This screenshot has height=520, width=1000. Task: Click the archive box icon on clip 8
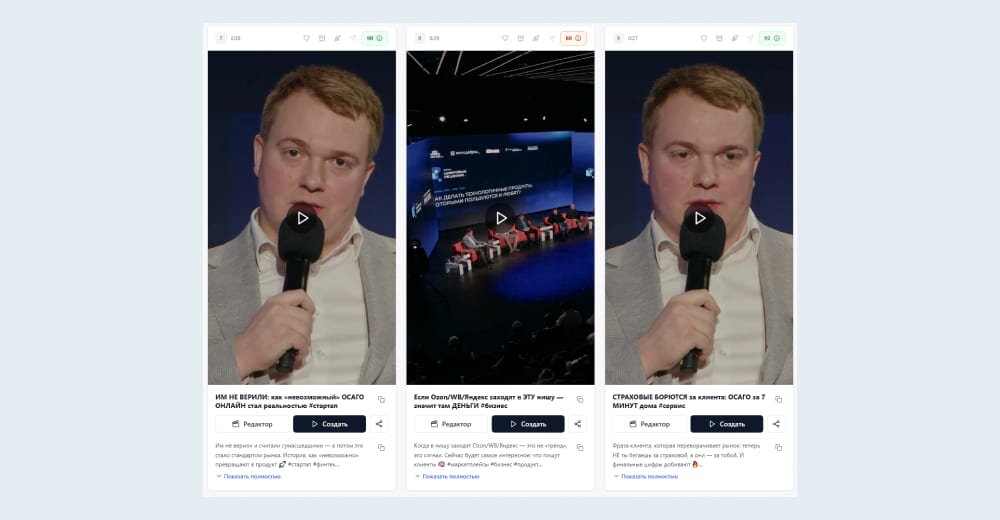[x=520, y=38]
